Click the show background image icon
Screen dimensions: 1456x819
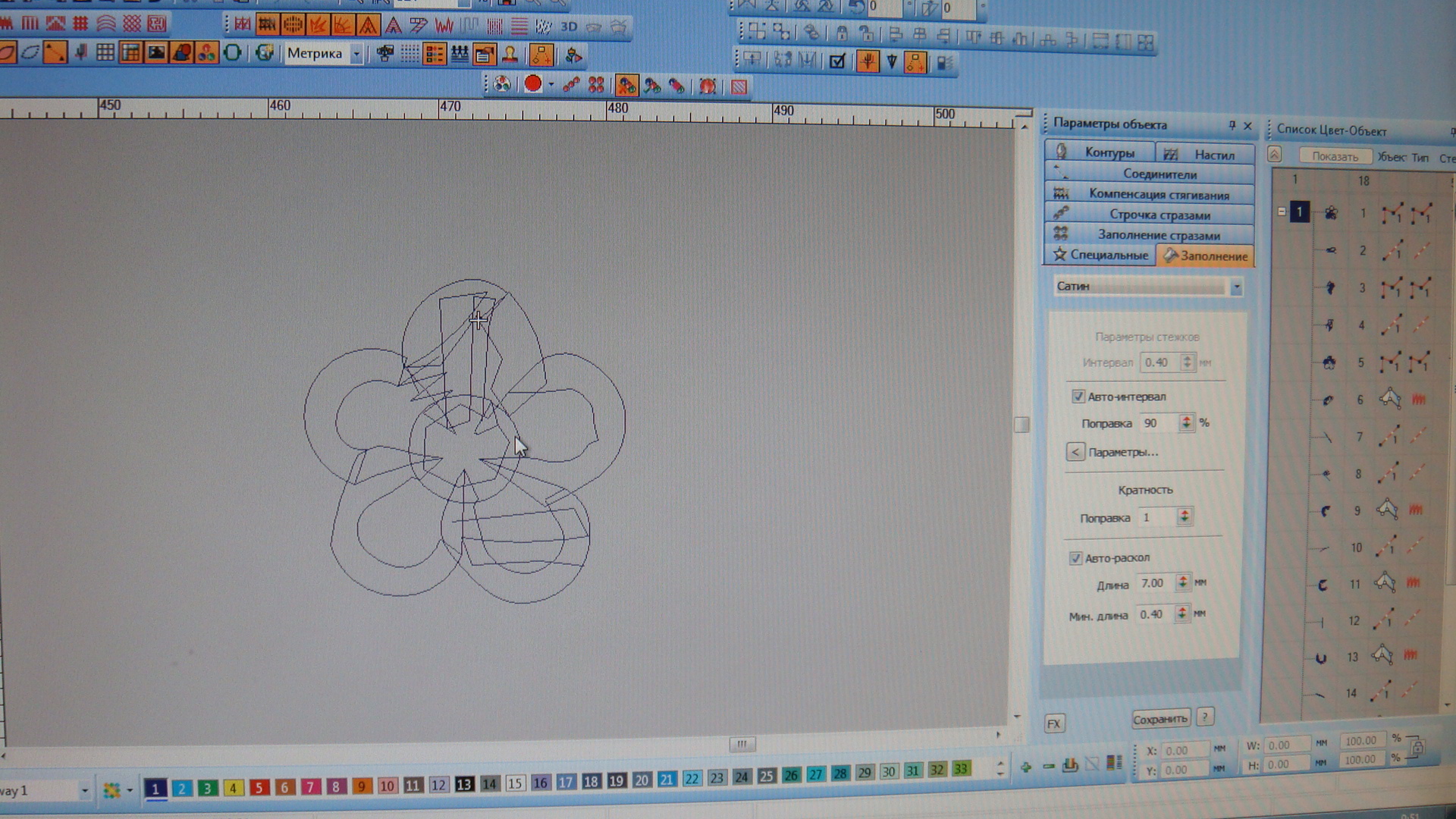(156, 53)
